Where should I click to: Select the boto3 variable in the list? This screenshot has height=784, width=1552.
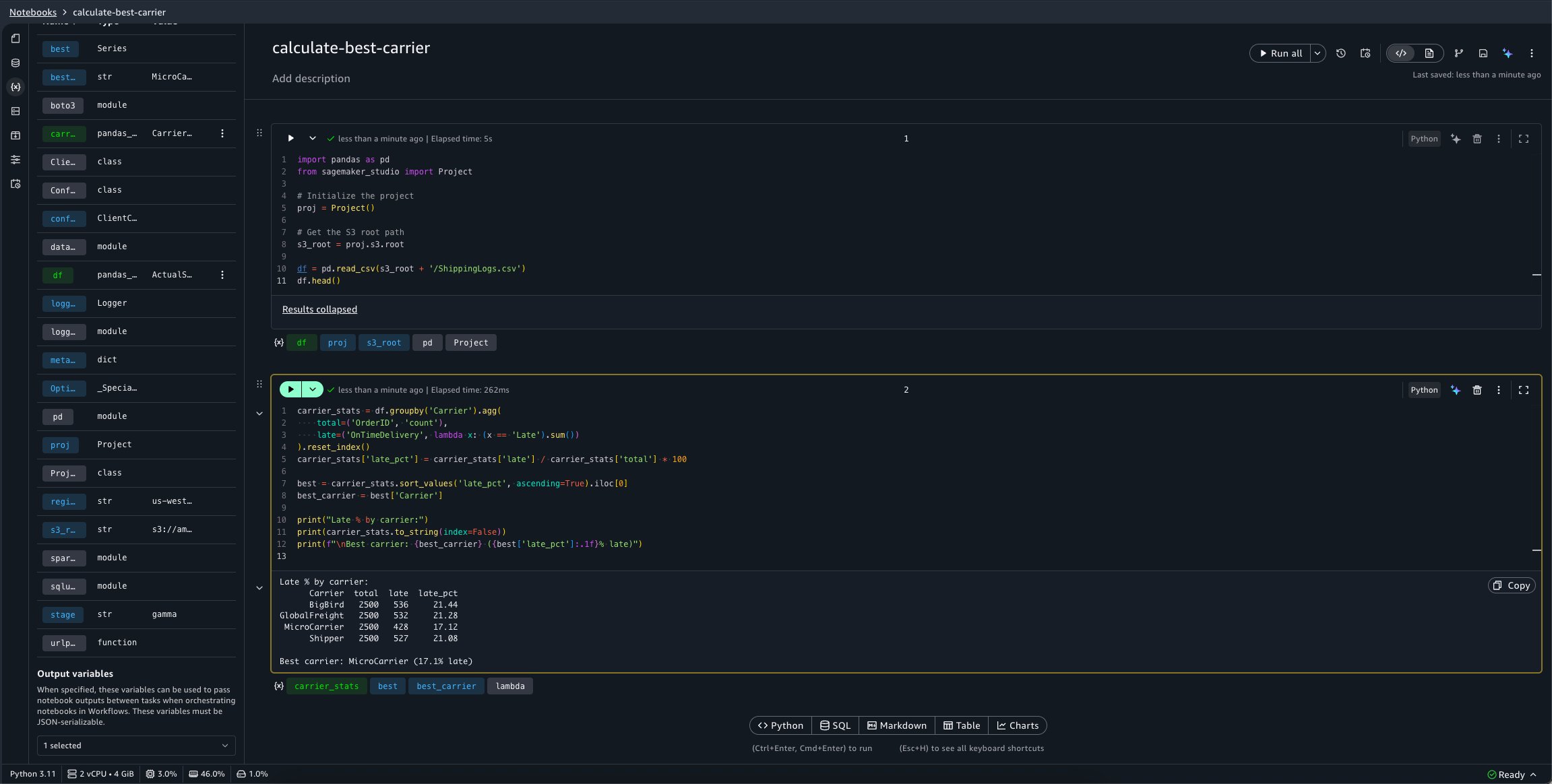[x=63, y=105]
